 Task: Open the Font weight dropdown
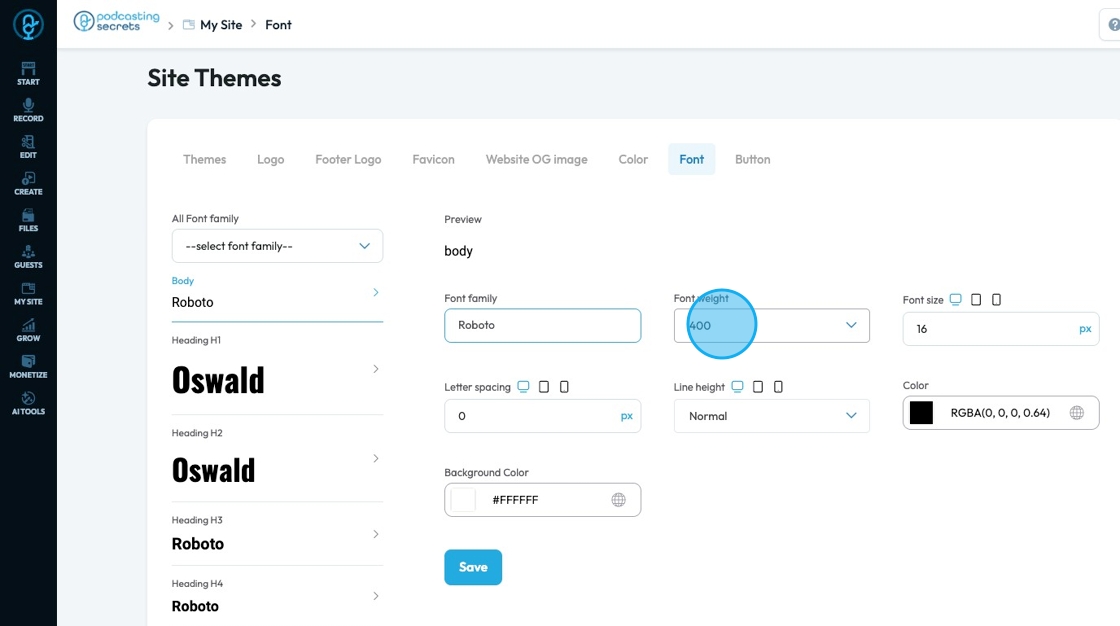pyautogui.click(x=771, y=325)
